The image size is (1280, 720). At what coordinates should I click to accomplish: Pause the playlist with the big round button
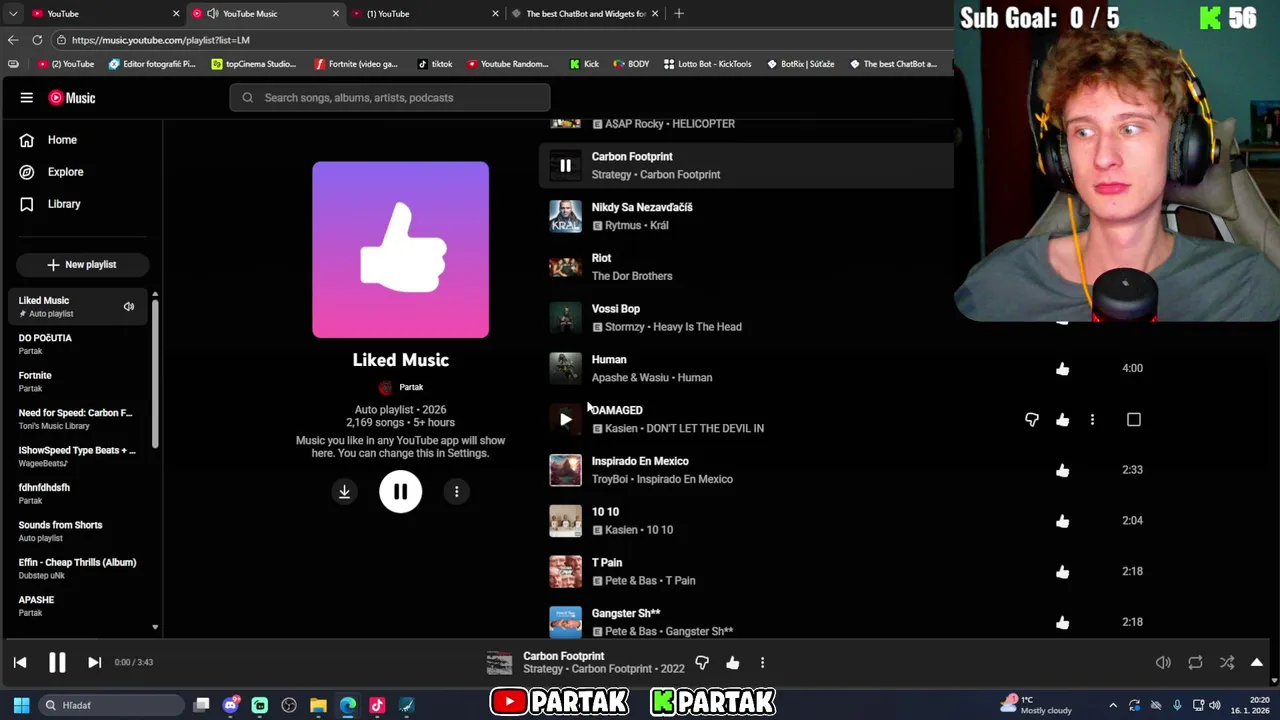click(400, 491)
